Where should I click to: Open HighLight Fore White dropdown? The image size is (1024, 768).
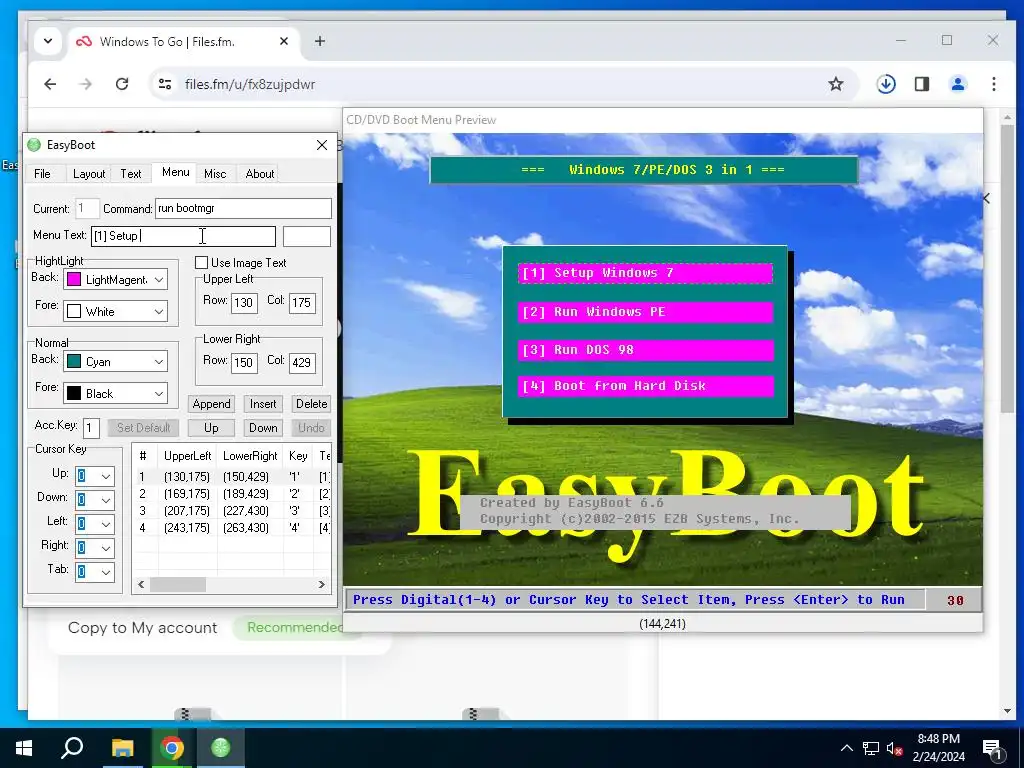(x=159, y=312)
